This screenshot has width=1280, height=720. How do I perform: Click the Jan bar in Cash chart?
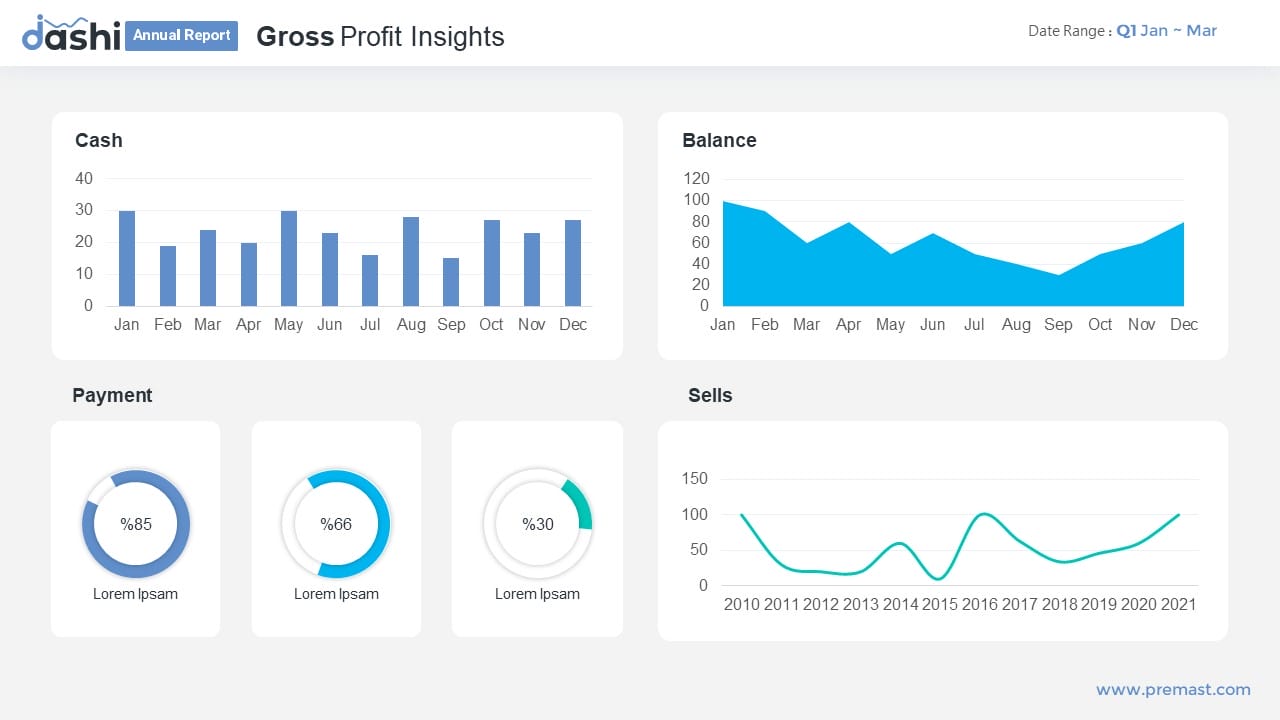pos(127,258)
